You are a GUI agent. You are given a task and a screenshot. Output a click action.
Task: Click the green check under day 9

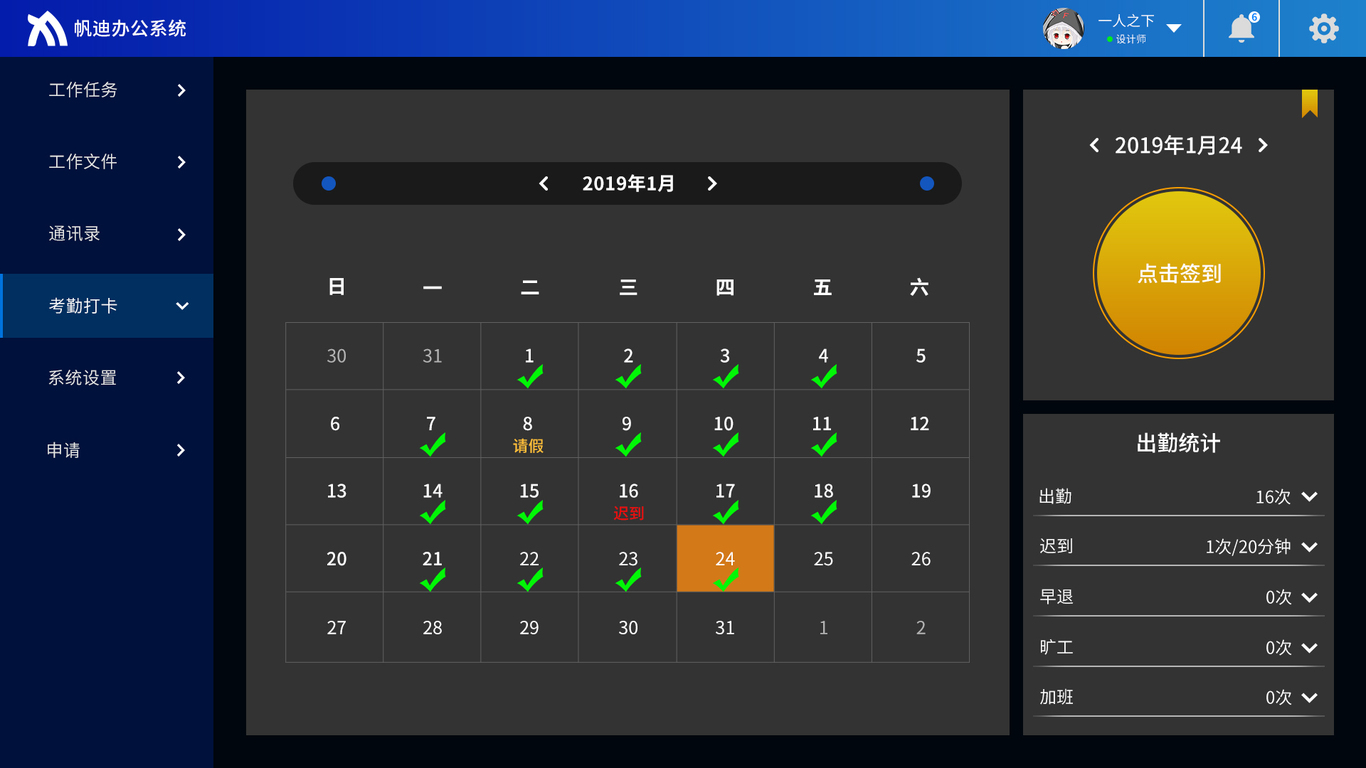[x=628, y=445]
